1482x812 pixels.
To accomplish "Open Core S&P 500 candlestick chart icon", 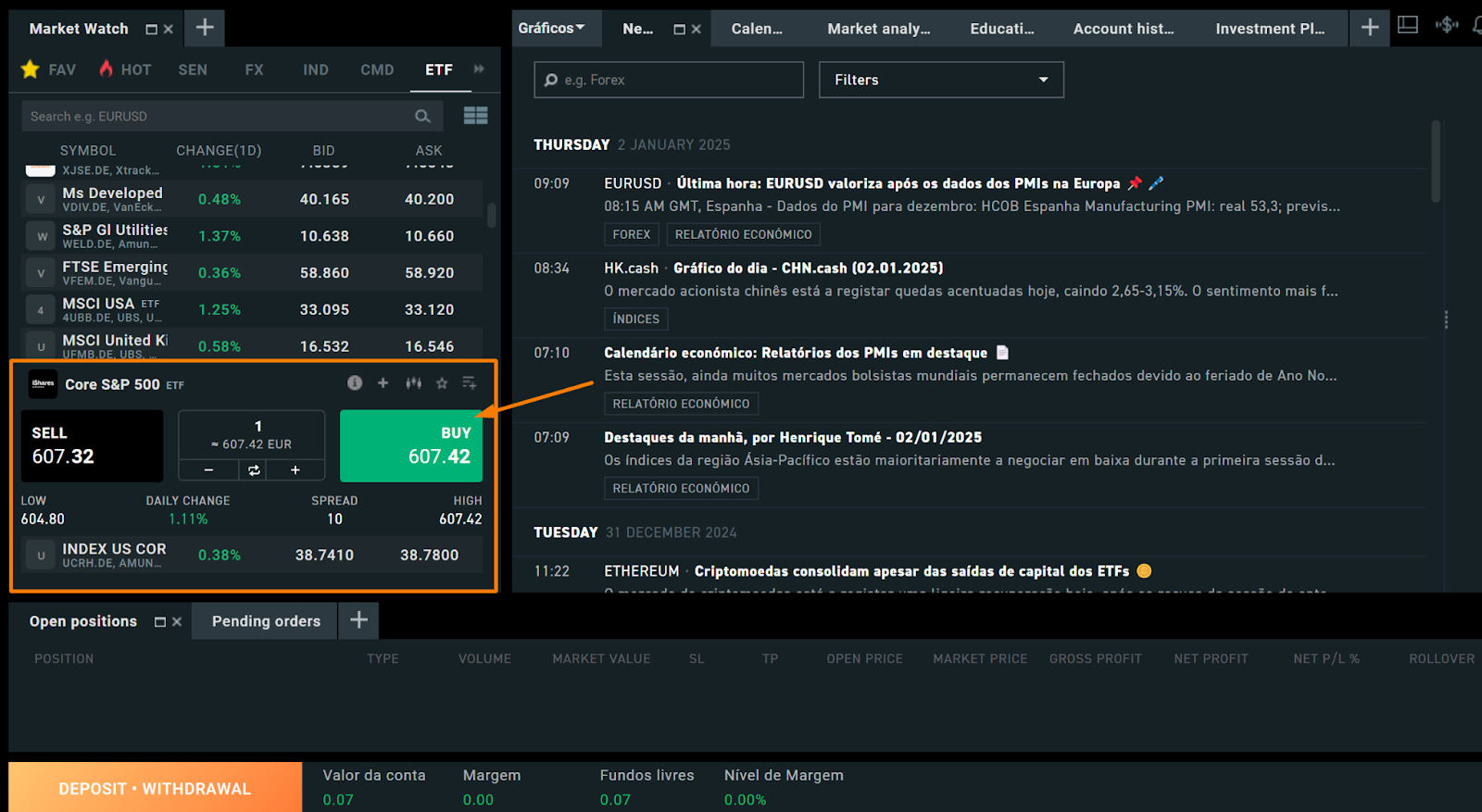I will (x=413, y=382).
